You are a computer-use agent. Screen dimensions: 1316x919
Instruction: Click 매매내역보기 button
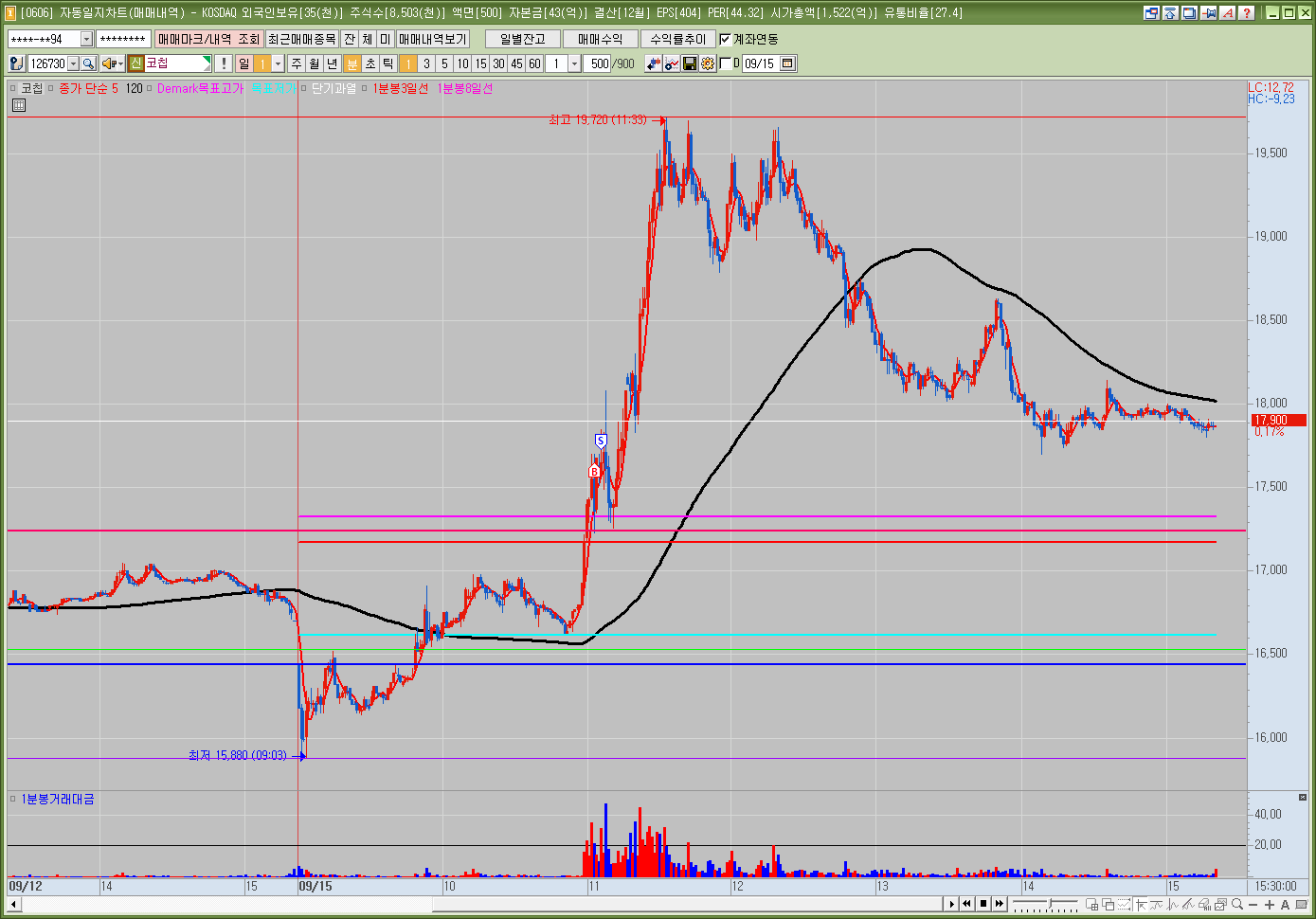(x=433, y=39)
